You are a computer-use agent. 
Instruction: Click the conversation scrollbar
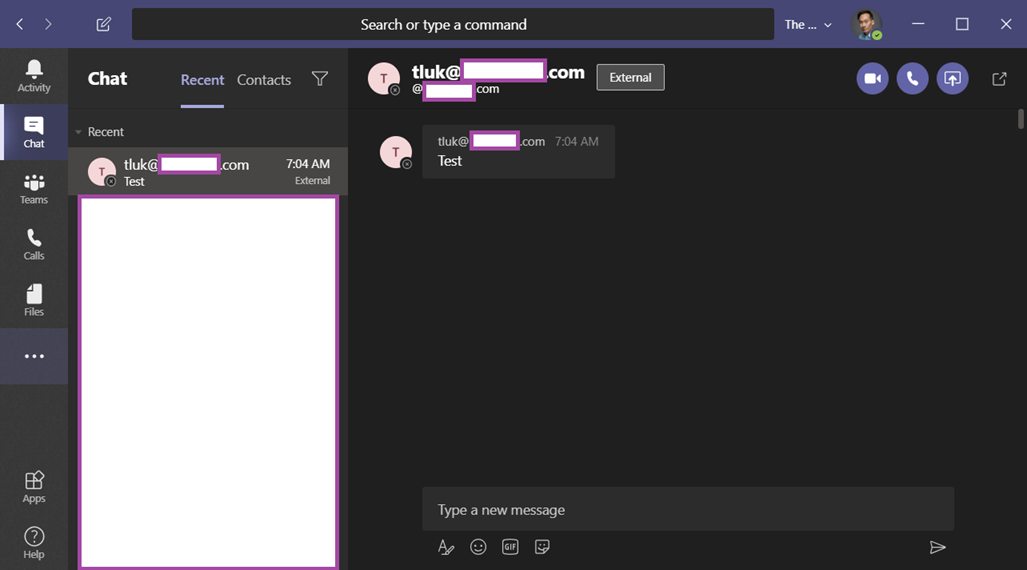pos(1020,119)
